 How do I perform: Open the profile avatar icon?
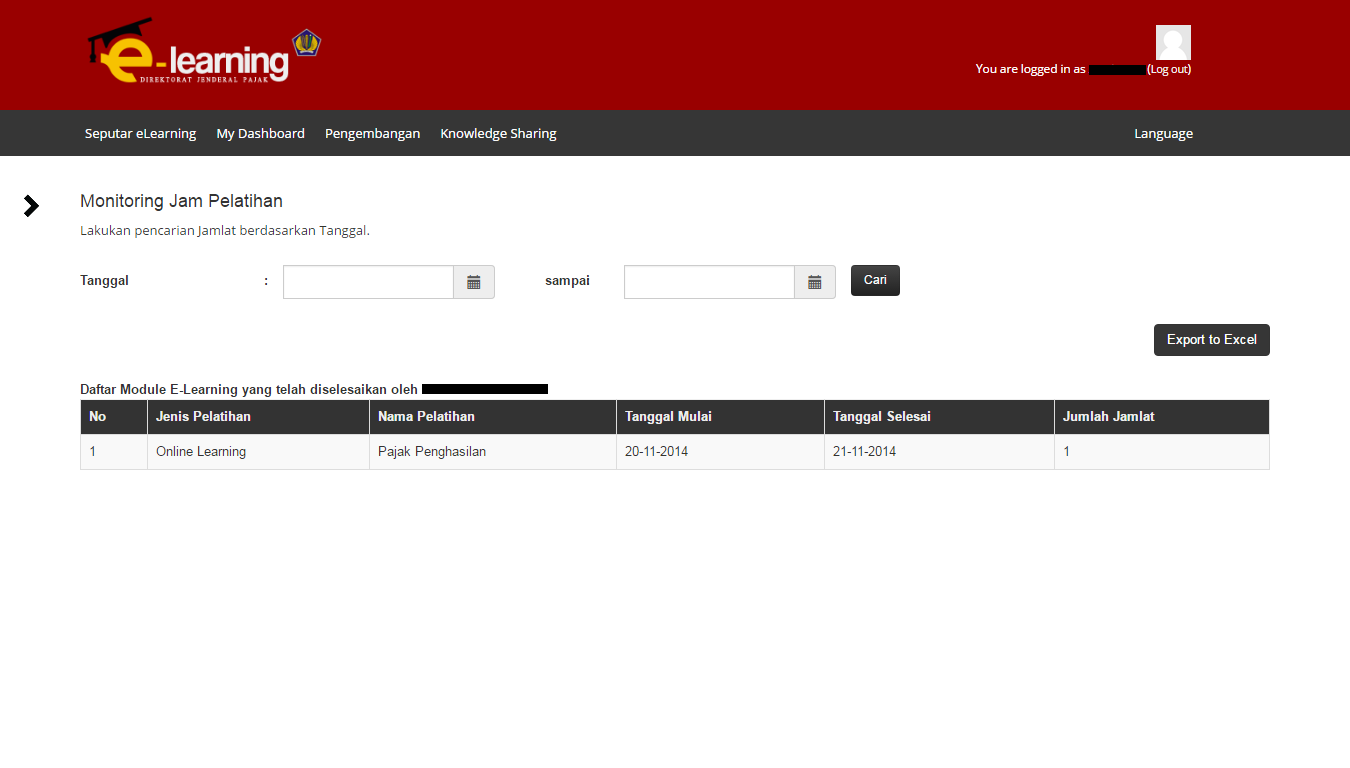point(1172,42)
